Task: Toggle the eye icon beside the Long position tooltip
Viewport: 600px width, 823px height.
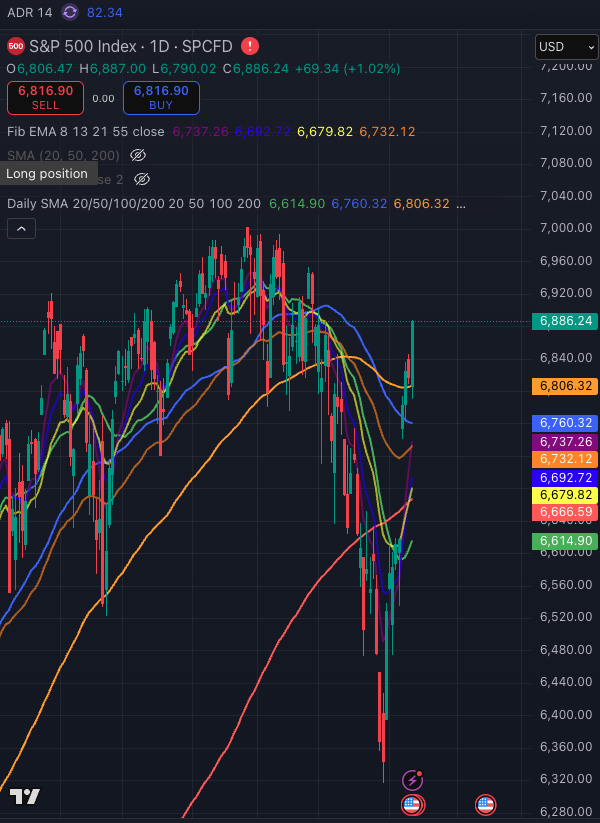Action: [x=142, y=180]
